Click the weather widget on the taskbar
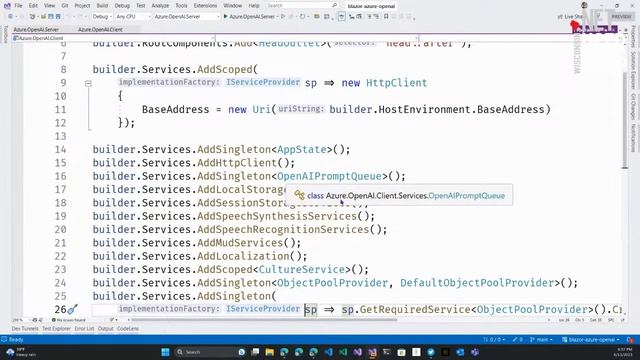Image resolution: width=640 pixels, height=360 pixels. 20,352
